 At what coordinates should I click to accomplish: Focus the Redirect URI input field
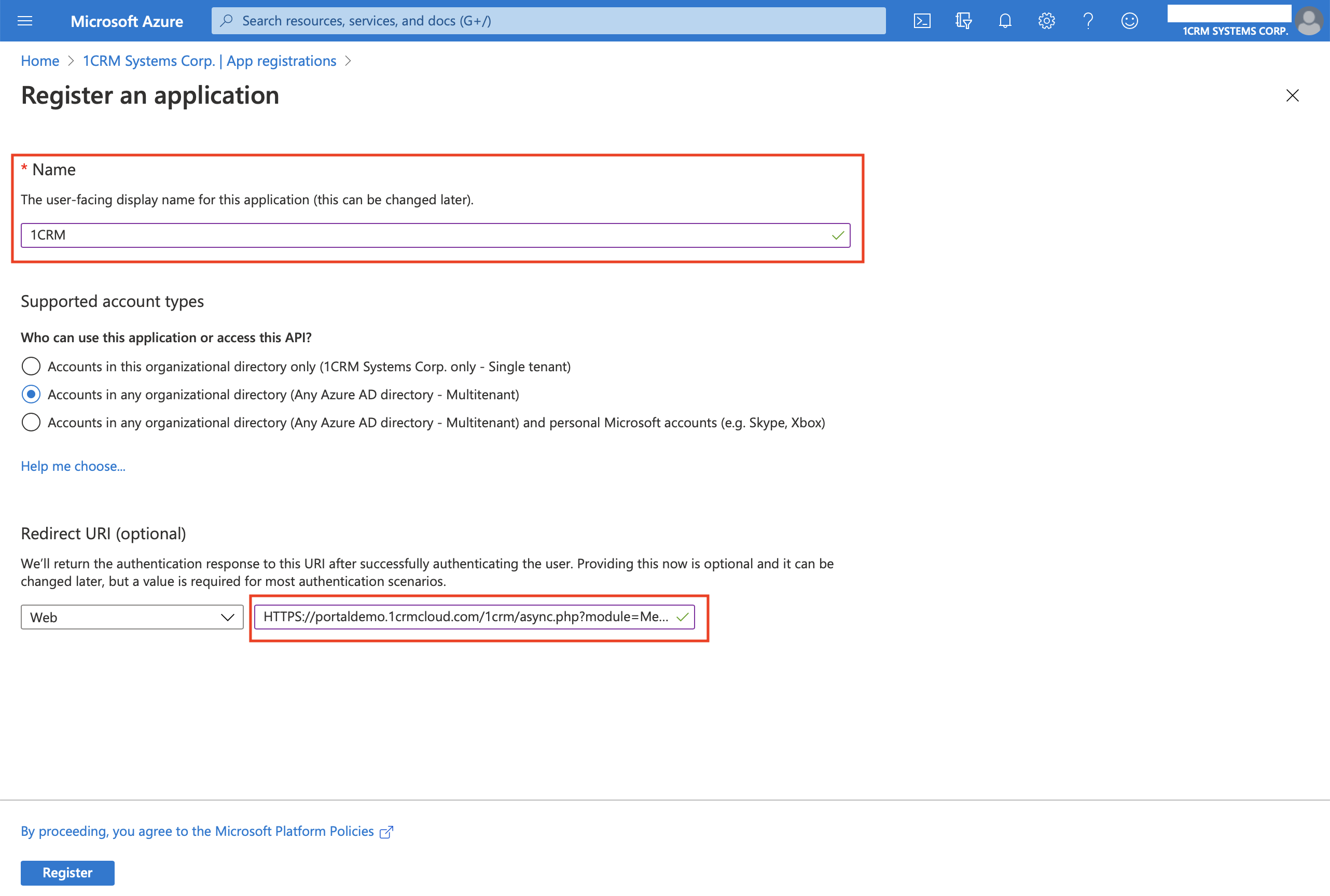click(475, 617)
